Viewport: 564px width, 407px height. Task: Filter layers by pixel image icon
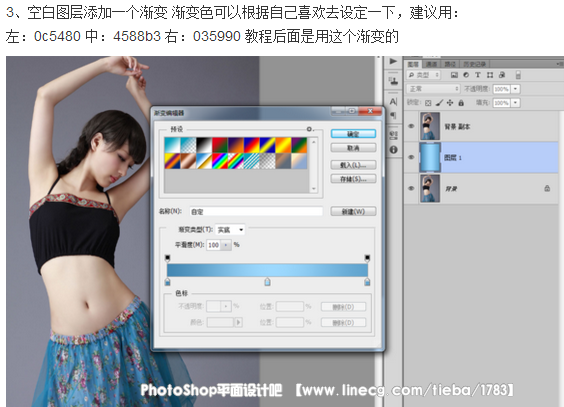[x=454, y=75]
